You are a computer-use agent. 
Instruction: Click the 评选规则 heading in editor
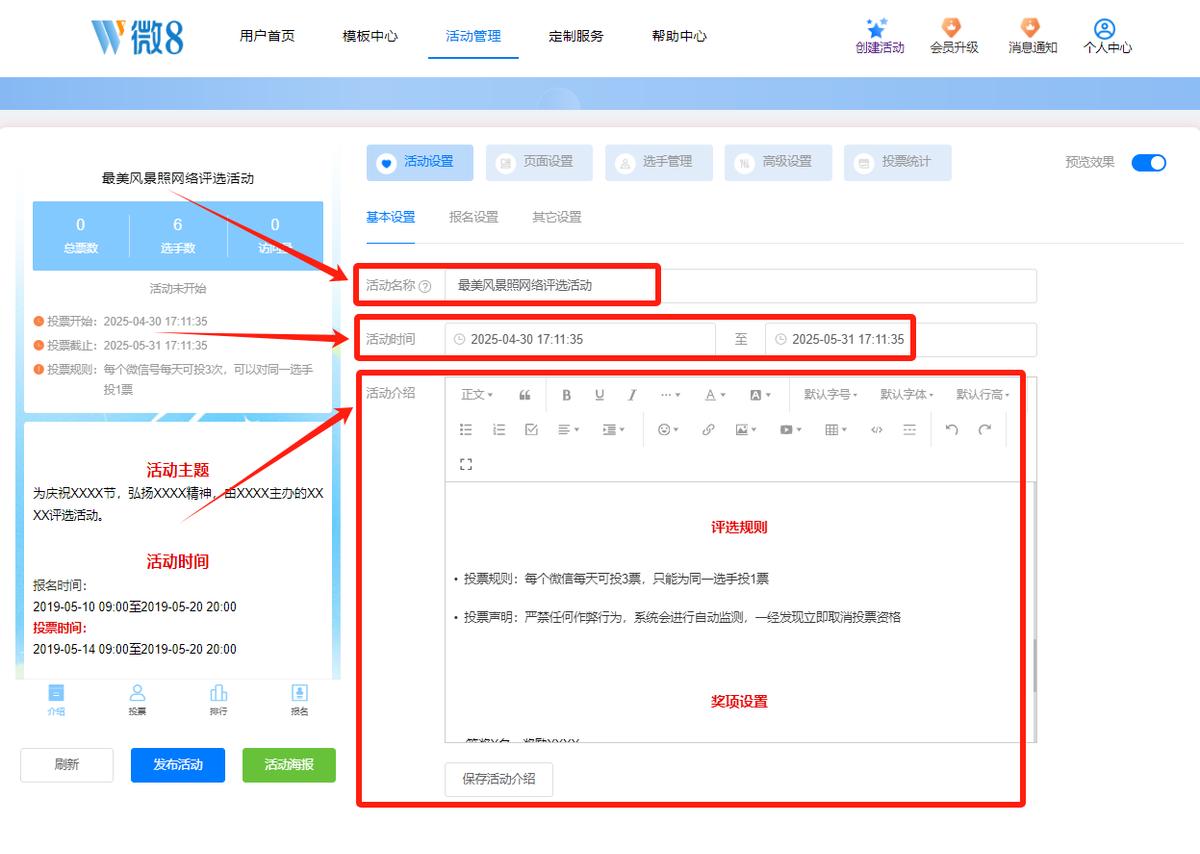[739, 527]
